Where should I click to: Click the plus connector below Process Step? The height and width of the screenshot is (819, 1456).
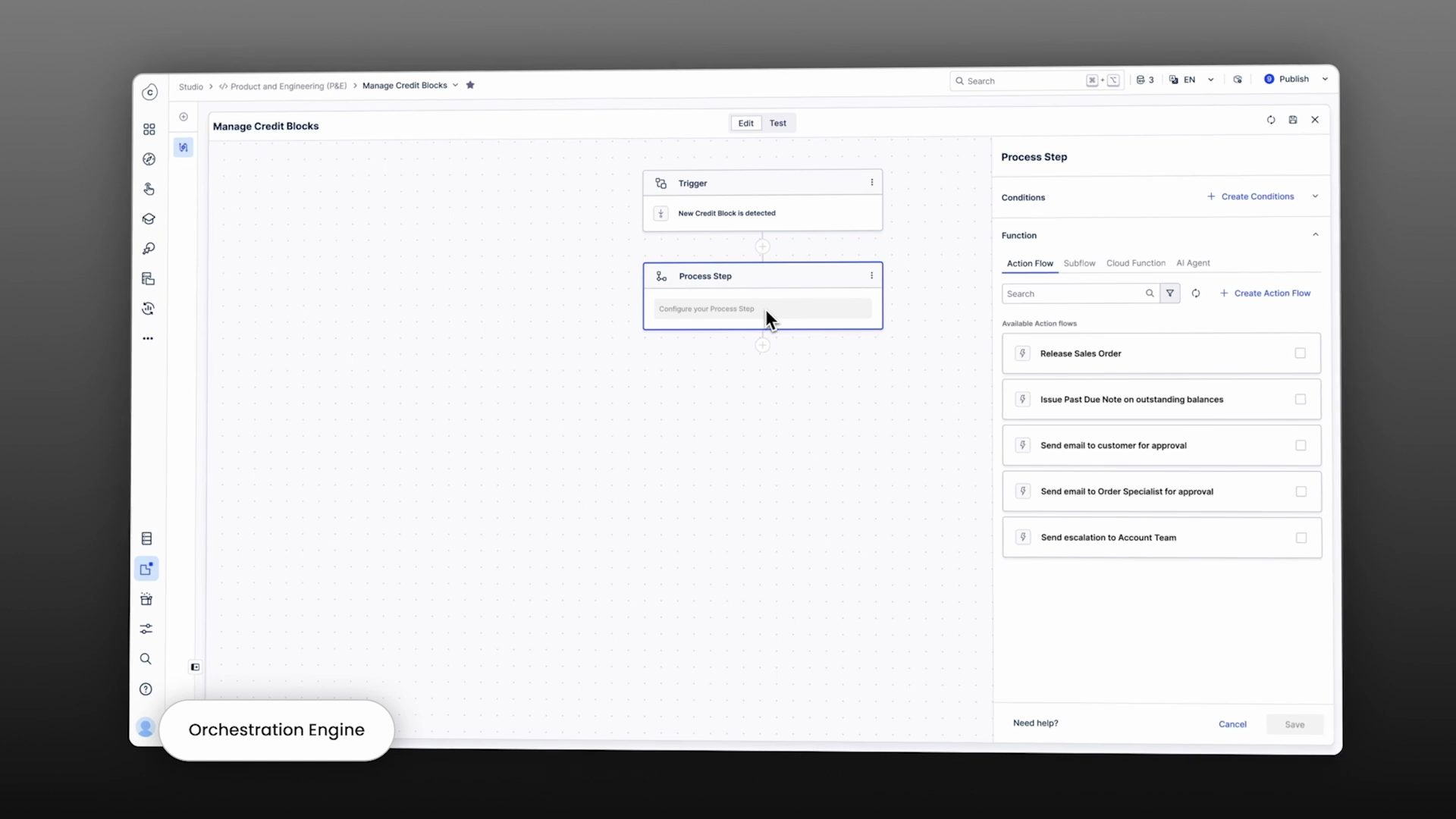point(763,346)
